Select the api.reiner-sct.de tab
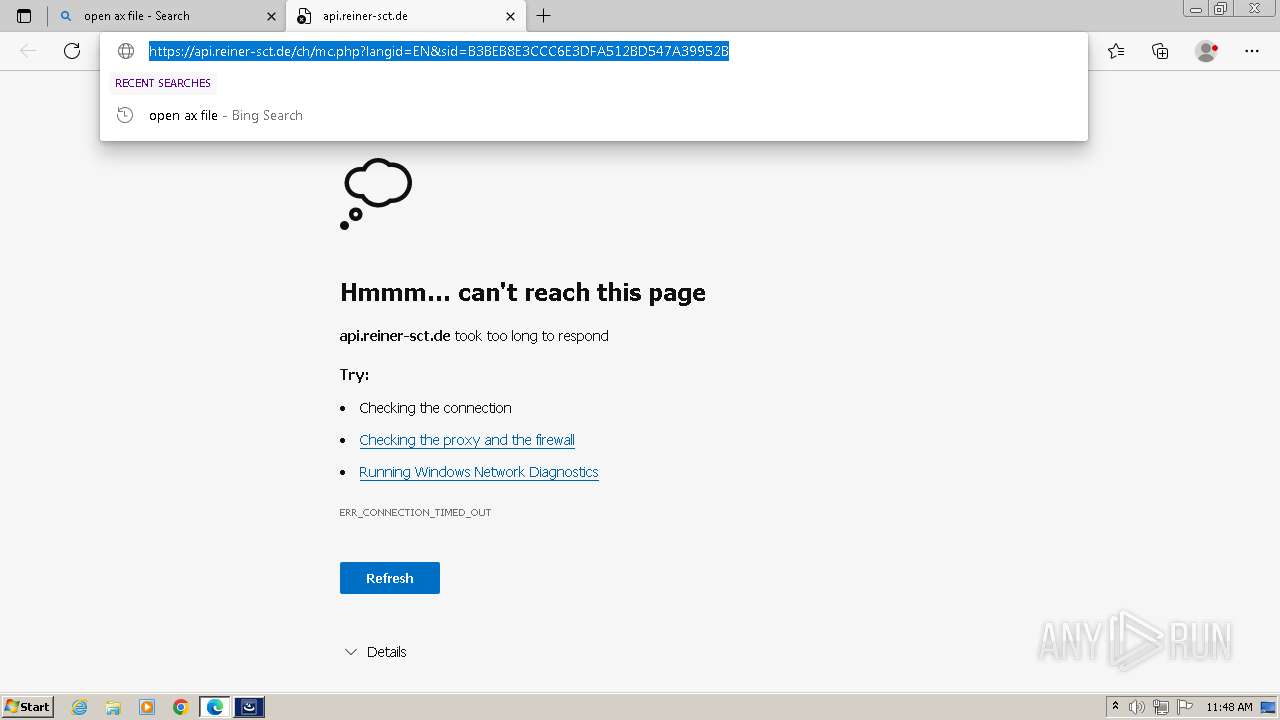Viewport: 1280px width, 720px height. coord(406,16)
